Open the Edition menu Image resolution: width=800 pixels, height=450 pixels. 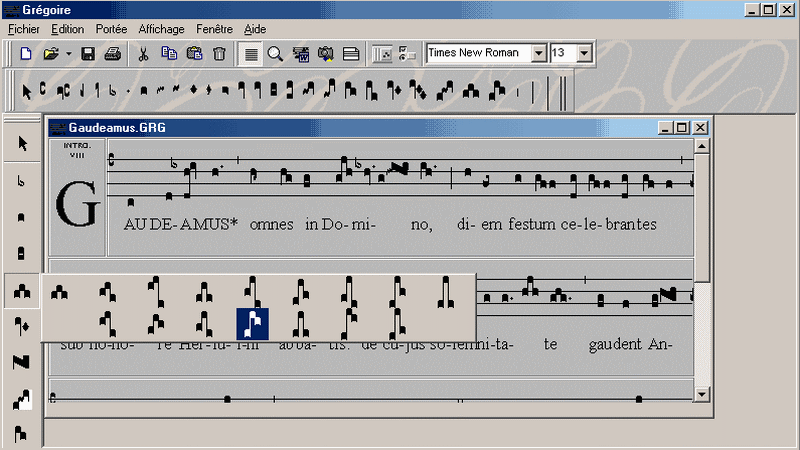pyautogui.click(x=67, y=29)
